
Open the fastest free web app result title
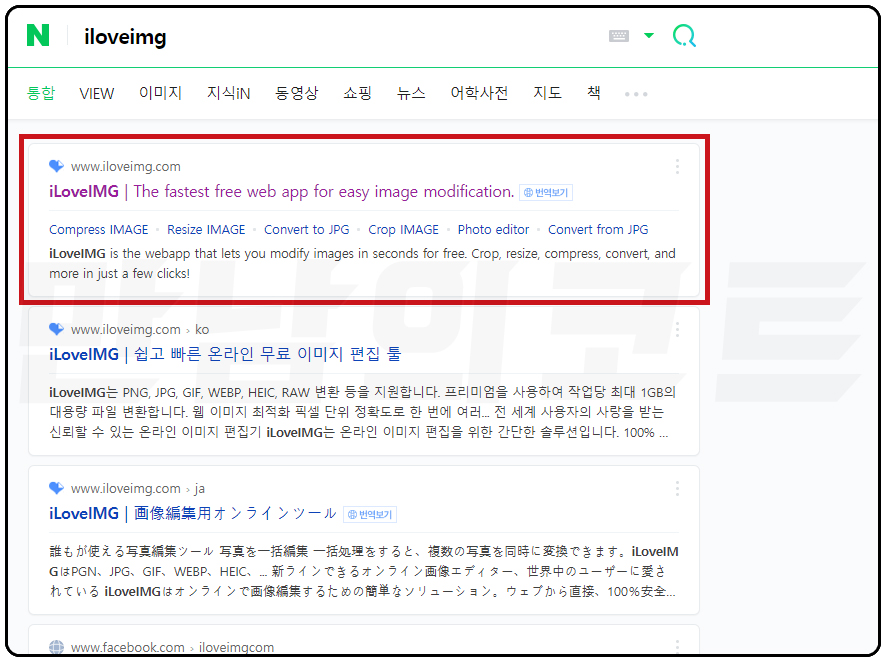(281, 192)
